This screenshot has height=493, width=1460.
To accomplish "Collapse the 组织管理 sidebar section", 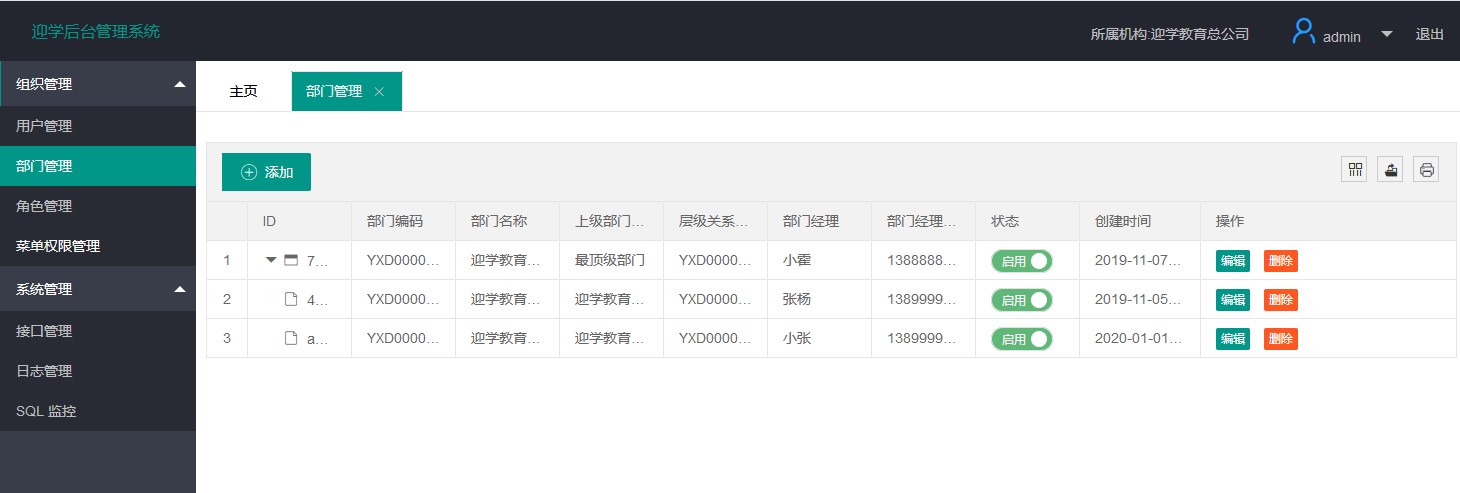I will 98,84.
